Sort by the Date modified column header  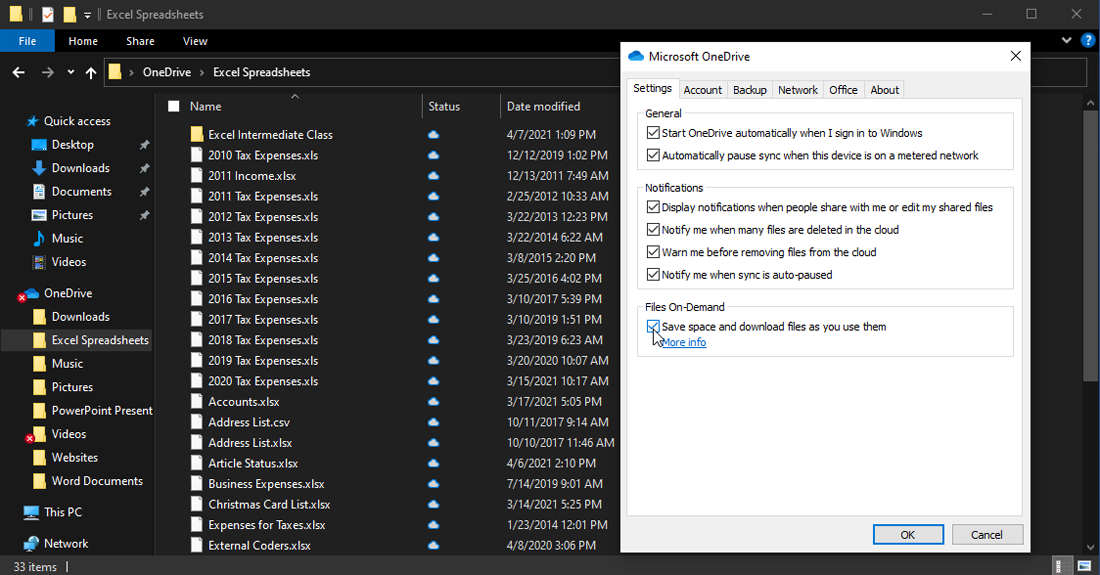[x=544, y=106]
